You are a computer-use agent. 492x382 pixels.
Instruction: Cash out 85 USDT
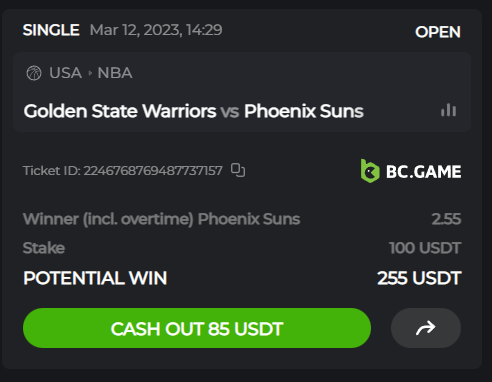click(x=197, y=328)
